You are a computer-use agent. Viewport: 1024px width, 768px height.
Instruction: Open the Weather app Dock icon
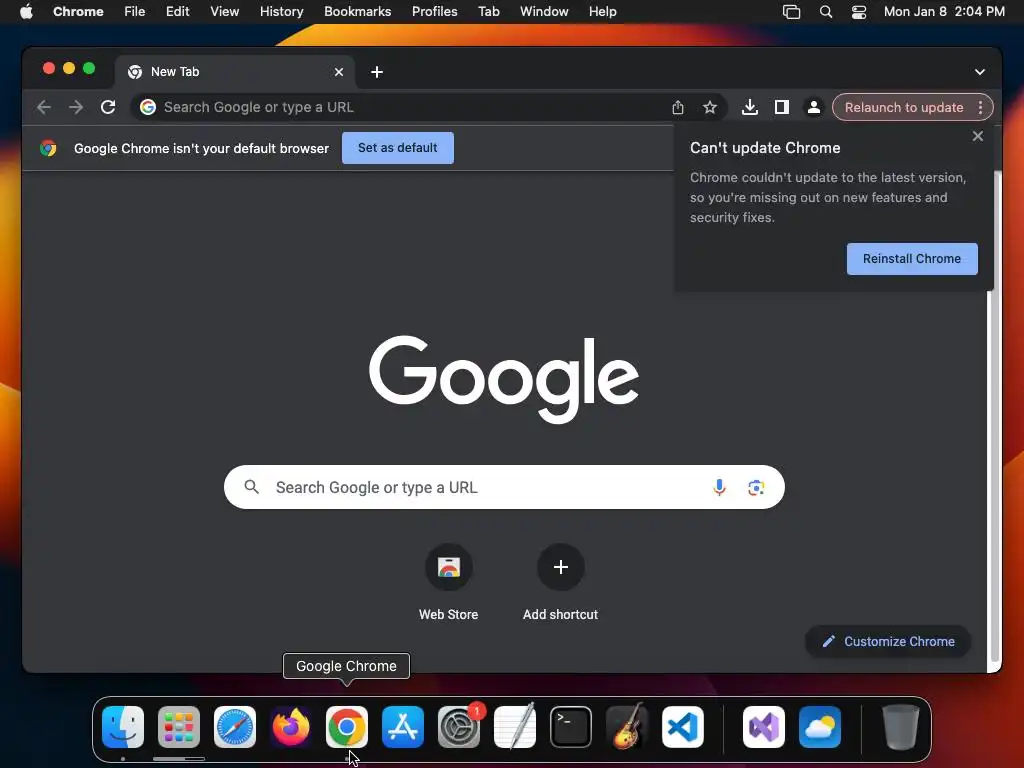(820, 727)
